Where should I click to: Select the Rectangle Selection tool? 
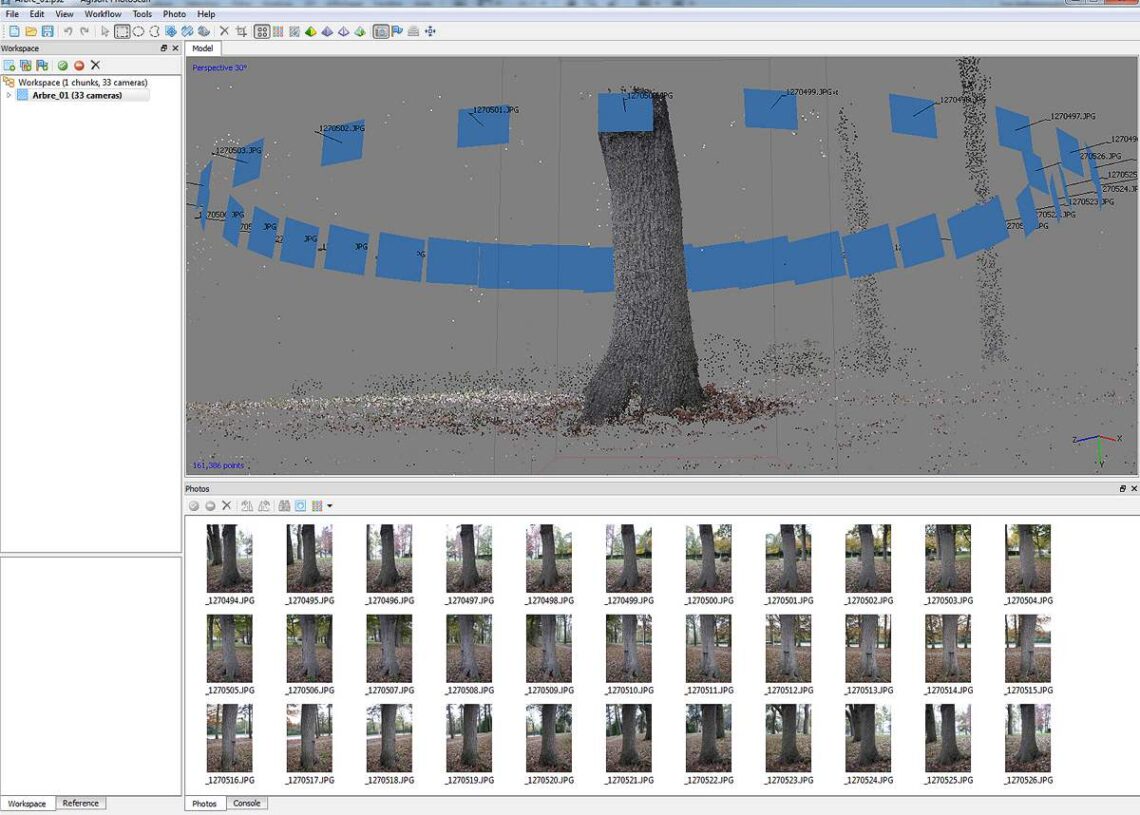122,31
